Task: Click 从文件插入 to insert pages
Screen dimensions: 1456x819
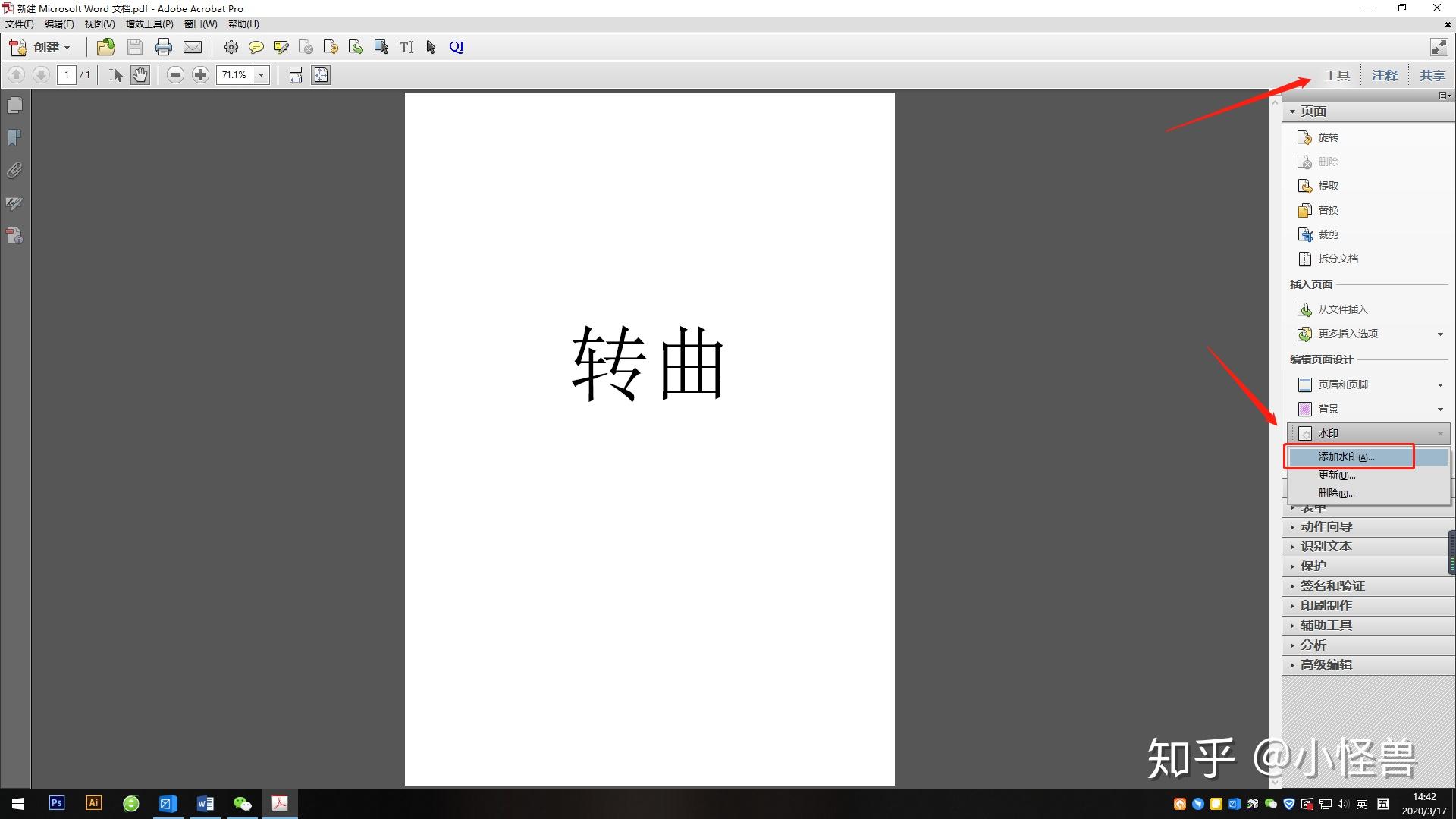Action: 1341,309
